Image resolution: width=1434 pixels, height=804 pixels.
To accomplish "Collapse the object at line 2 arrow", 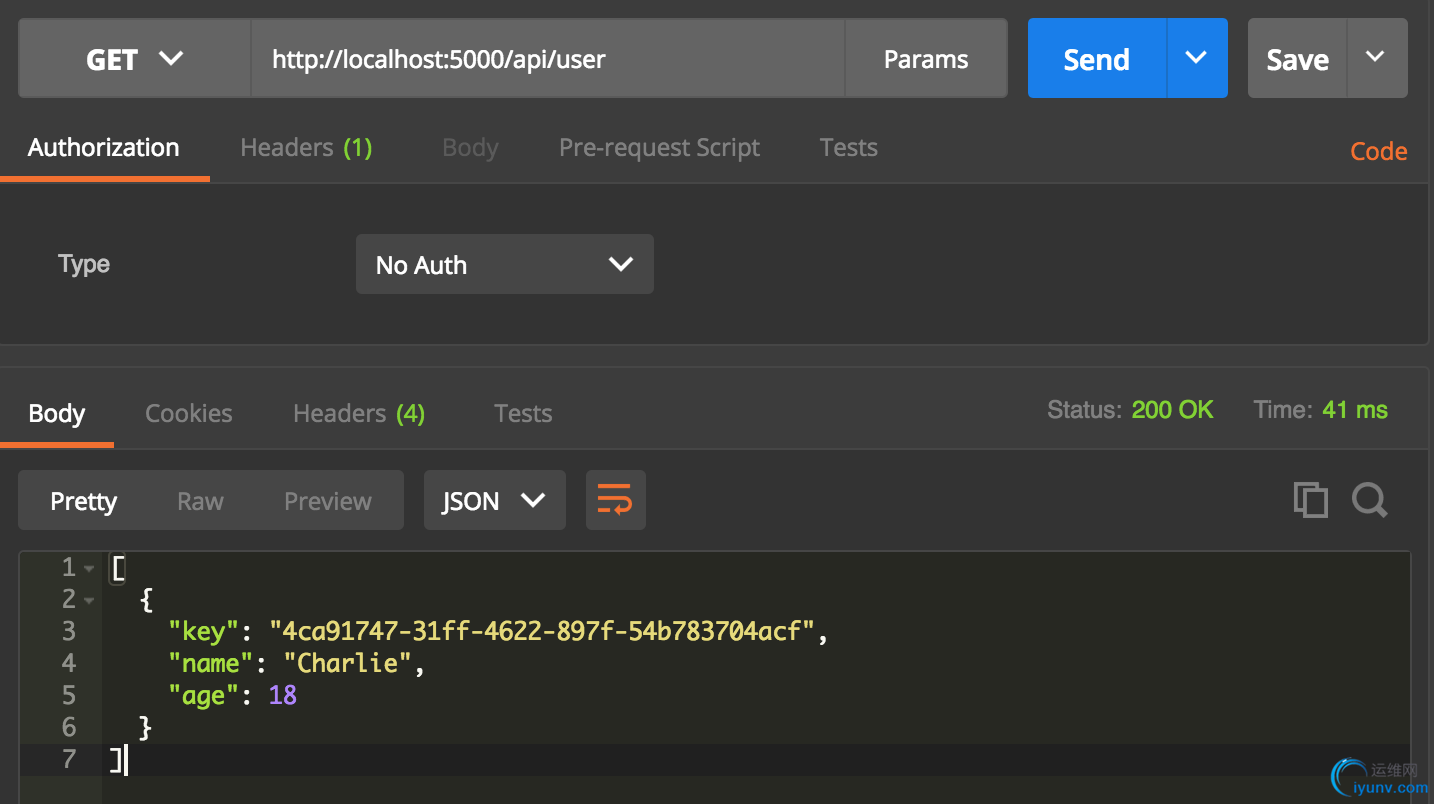I will [89, 601].
